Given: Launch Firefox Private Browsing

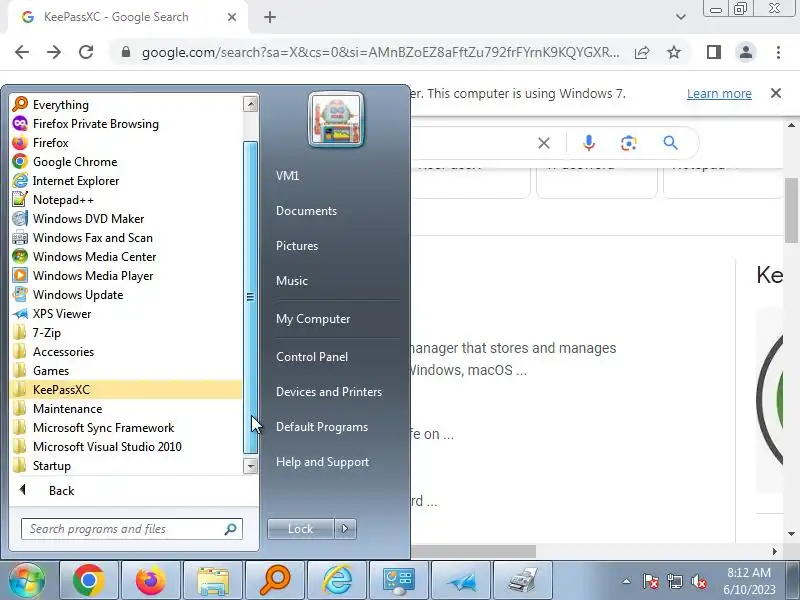Looking at the screenshot, I should point(126,123).
